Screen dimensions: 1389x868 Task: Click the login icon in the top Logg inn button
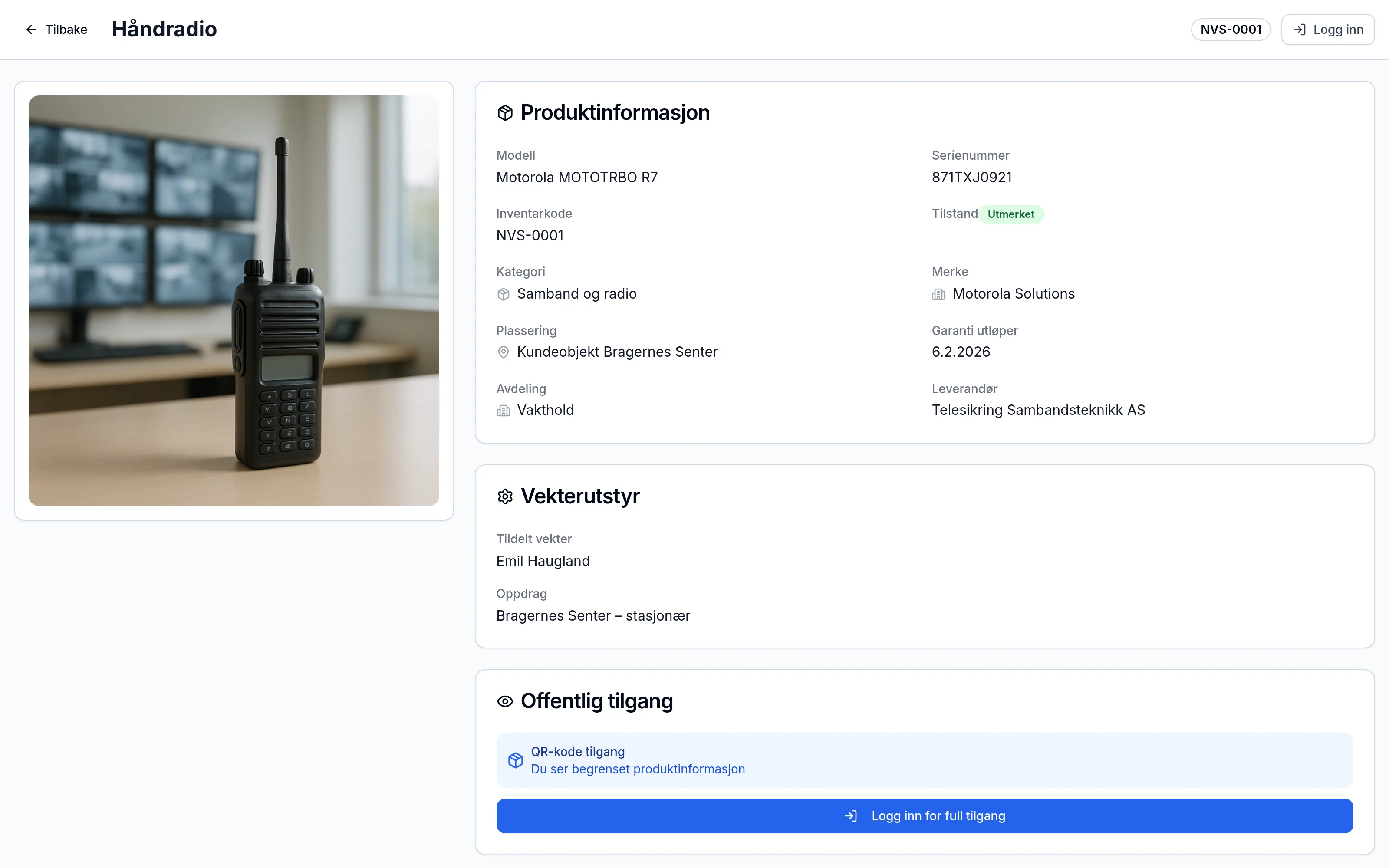coord(1300,29)
